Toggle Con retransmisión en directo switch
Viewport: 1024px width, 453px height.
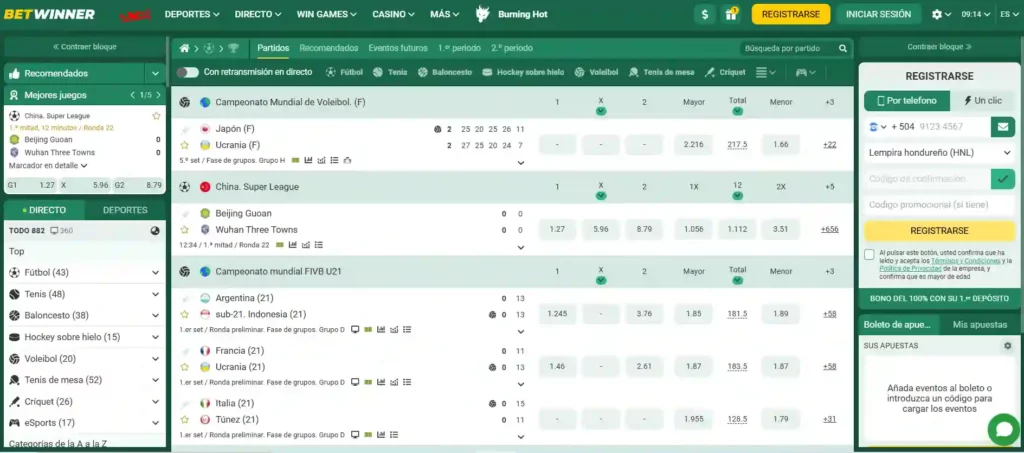tap(187, 72)
